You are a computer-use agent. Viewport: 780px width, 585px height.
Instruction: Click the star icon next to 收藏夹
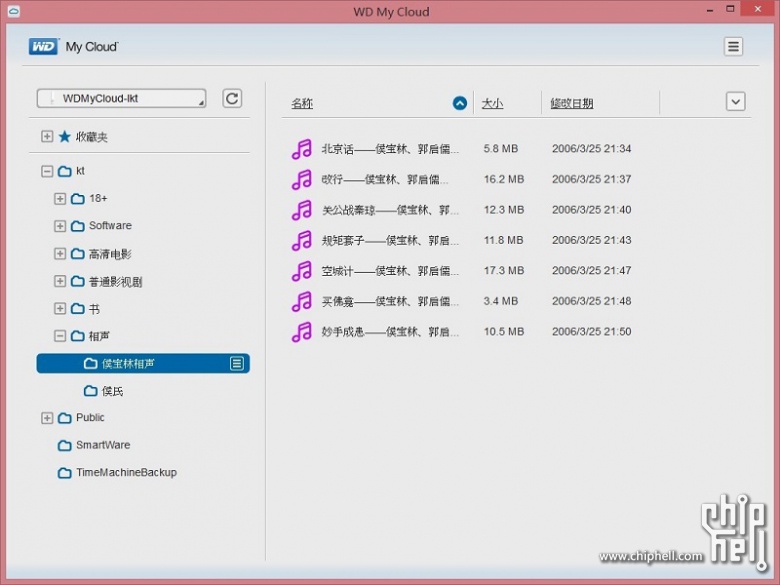(65, 136)
